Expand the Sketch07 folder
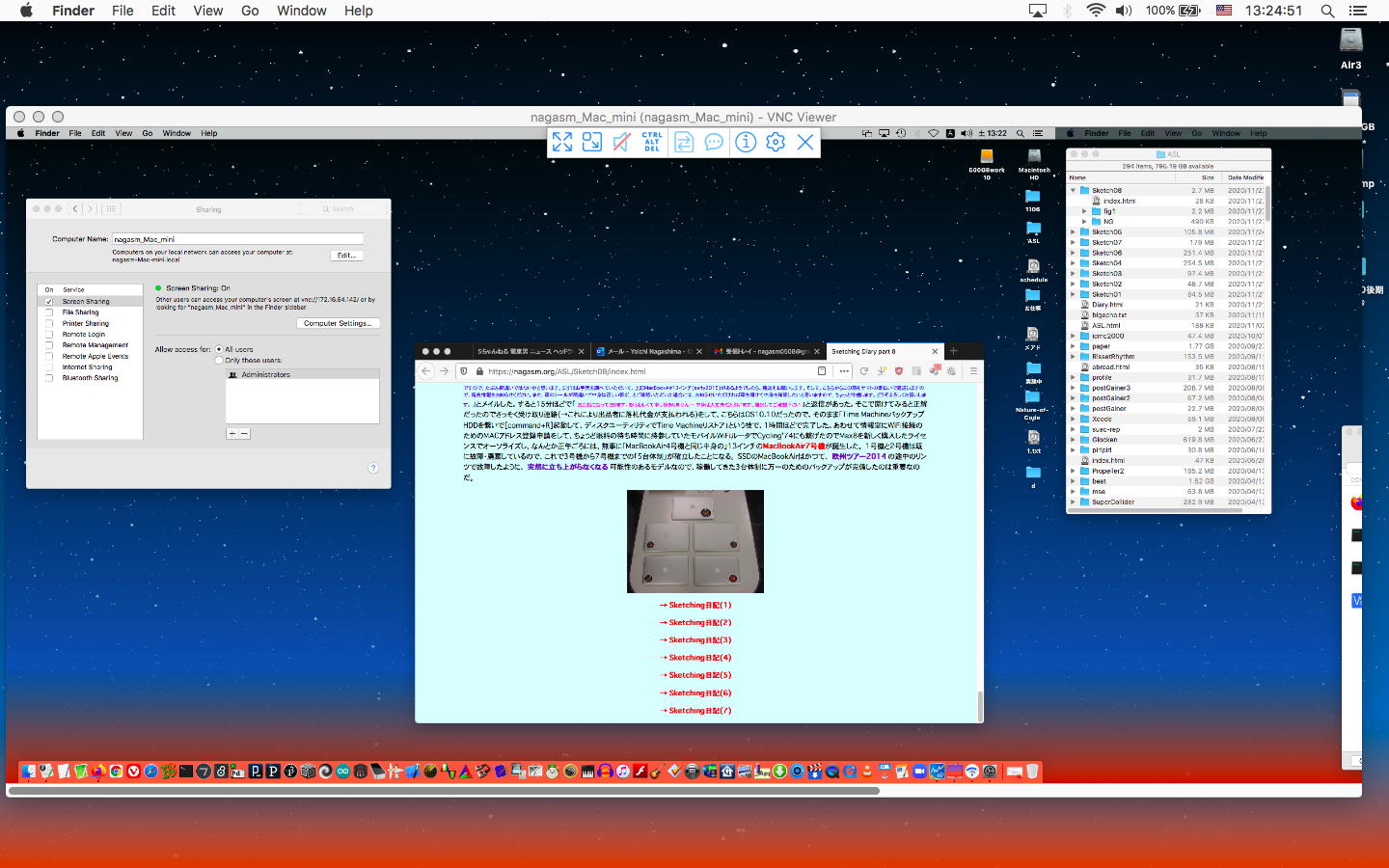 click(1073, 243)
